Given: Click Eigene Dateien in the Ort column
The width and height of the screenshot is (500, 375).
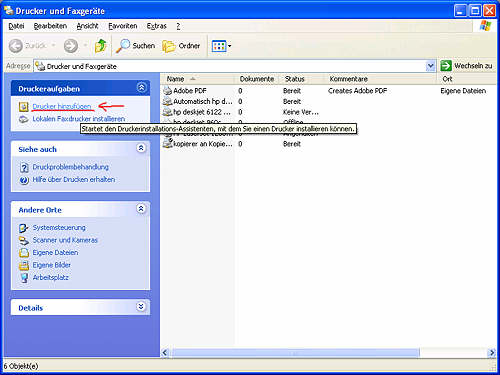Looking at the screenshot, I should [463, 90].
